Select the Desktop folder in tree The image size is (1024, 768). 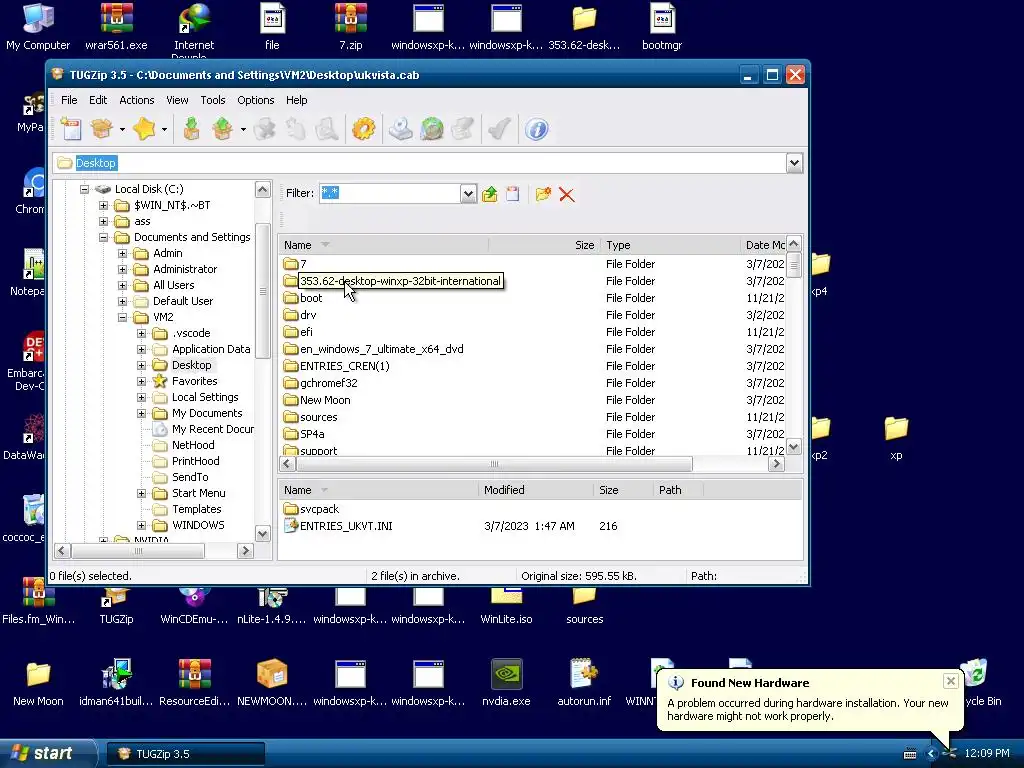pyautogui.click(x=191, y=365)
